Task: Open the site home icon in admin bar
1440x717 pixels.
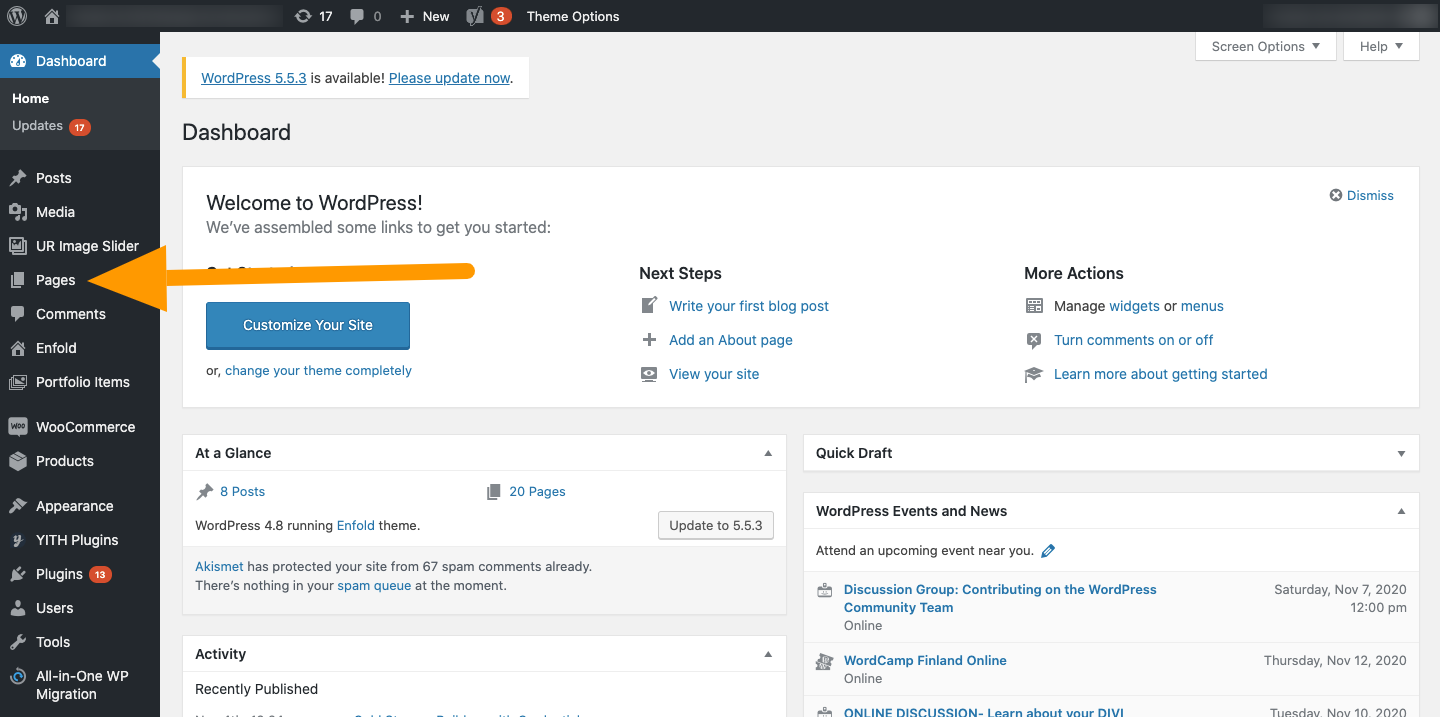Action: point(52,16)
